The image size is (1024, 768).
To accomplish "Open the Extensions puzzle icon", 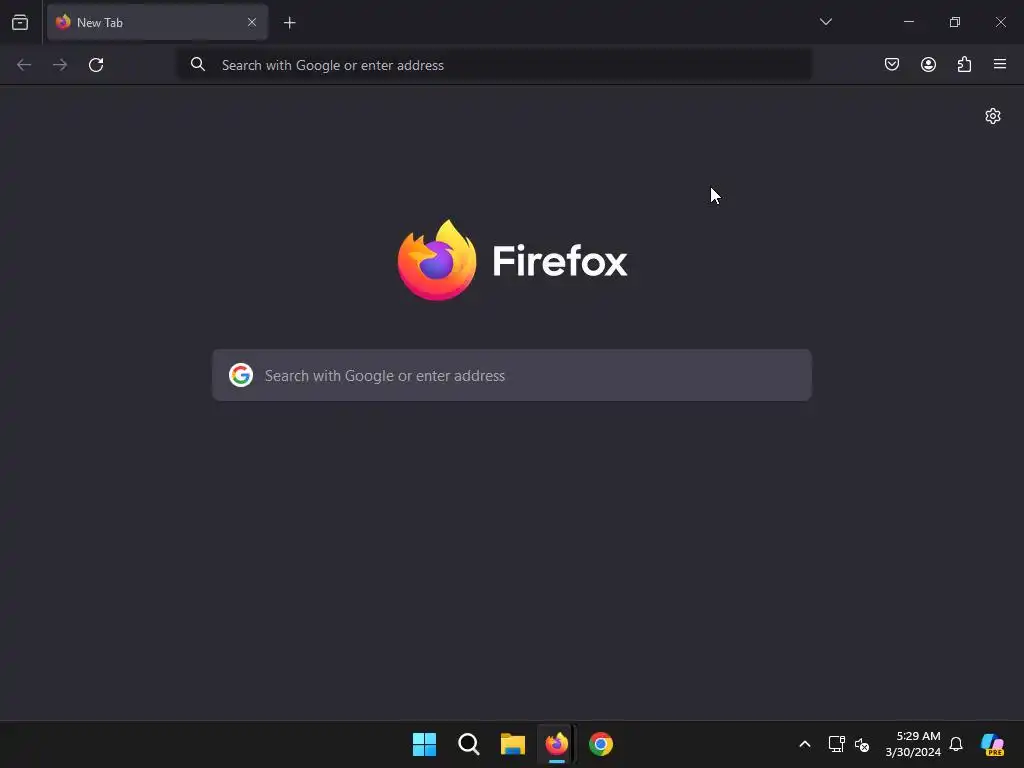I will [x=964, y=64].
